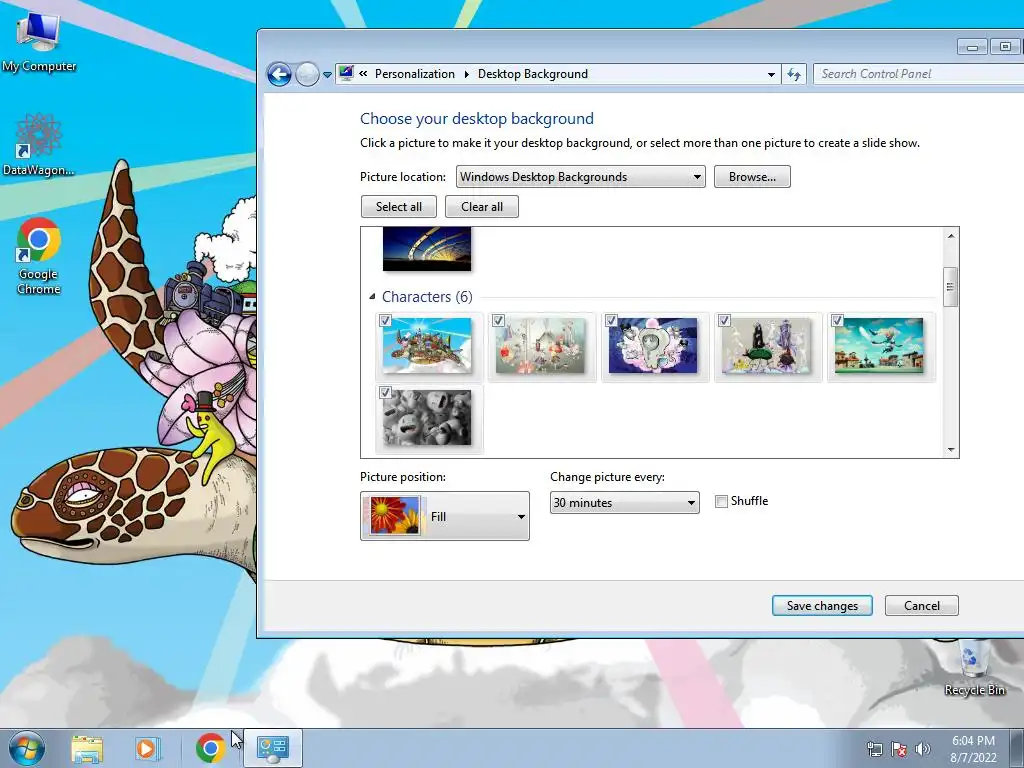Open the DataWagon desktop shortcut
Screen dimensions: 1024x768
click(x=39, y=144)
